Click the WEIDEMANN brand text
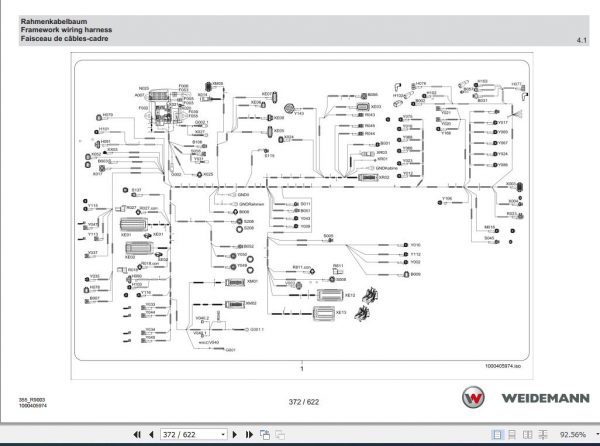 546,398
